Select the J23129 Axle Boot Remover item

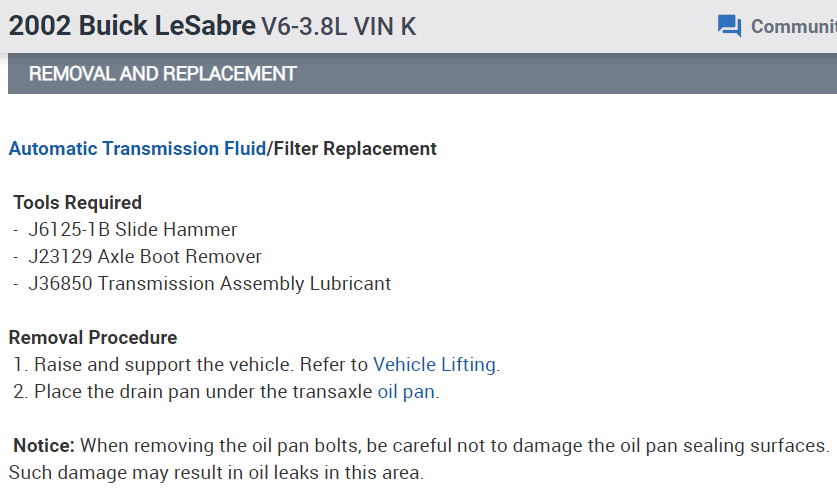[145, 257]
